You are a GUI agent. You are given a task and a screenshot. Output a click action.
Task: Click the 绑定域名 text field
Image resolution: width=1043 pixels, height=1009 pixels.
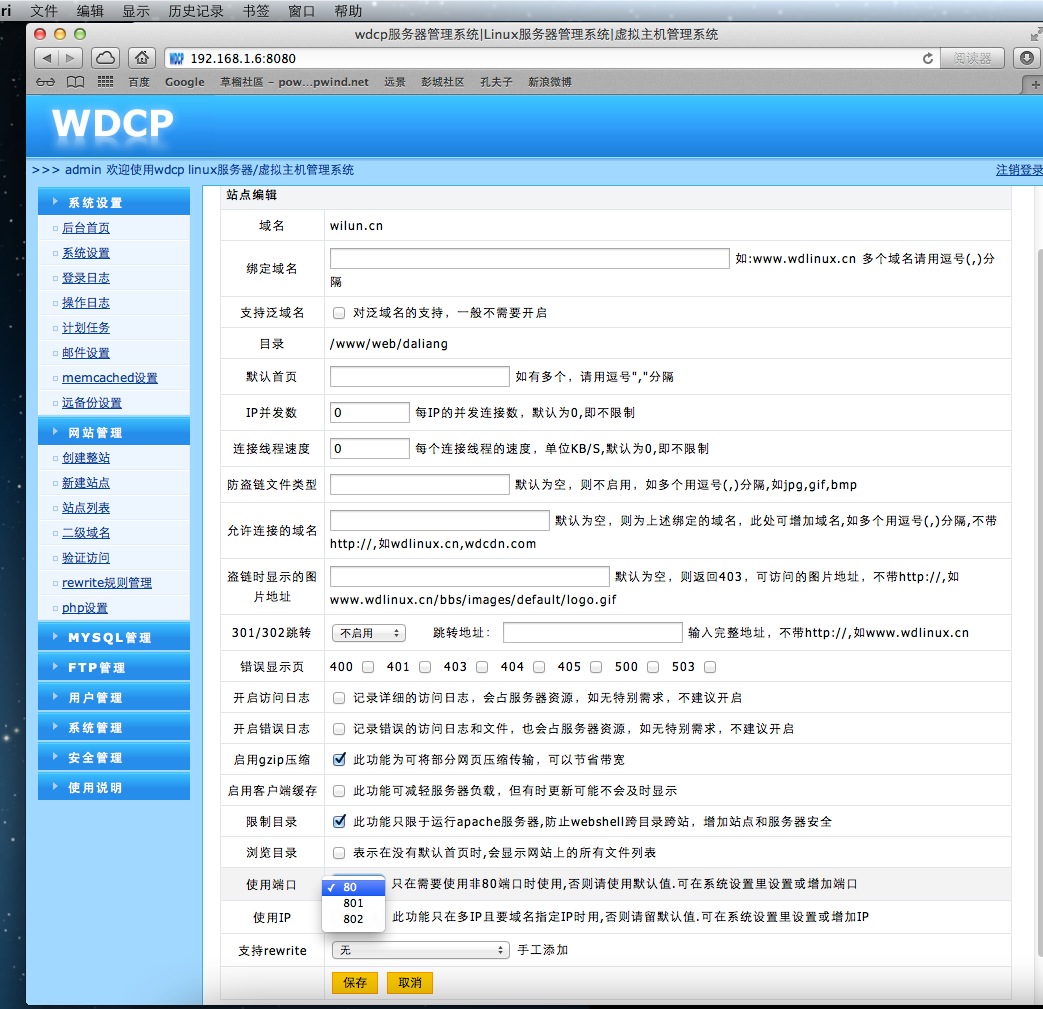[529, 259]
